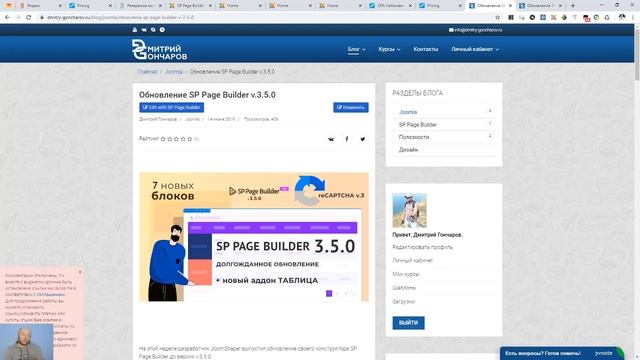
Task: Open the Есть вопросы chat widget
Action: click(x=562, y=353)
